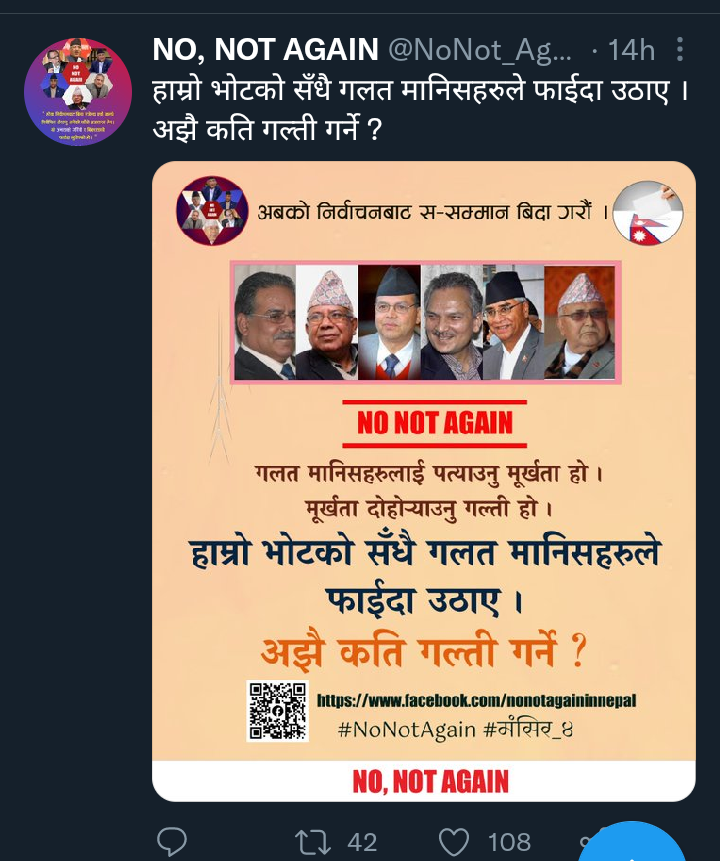Click the circular logo at poster's top left
Viewport: 720px width, 861px height.
(x=211, y=210)
